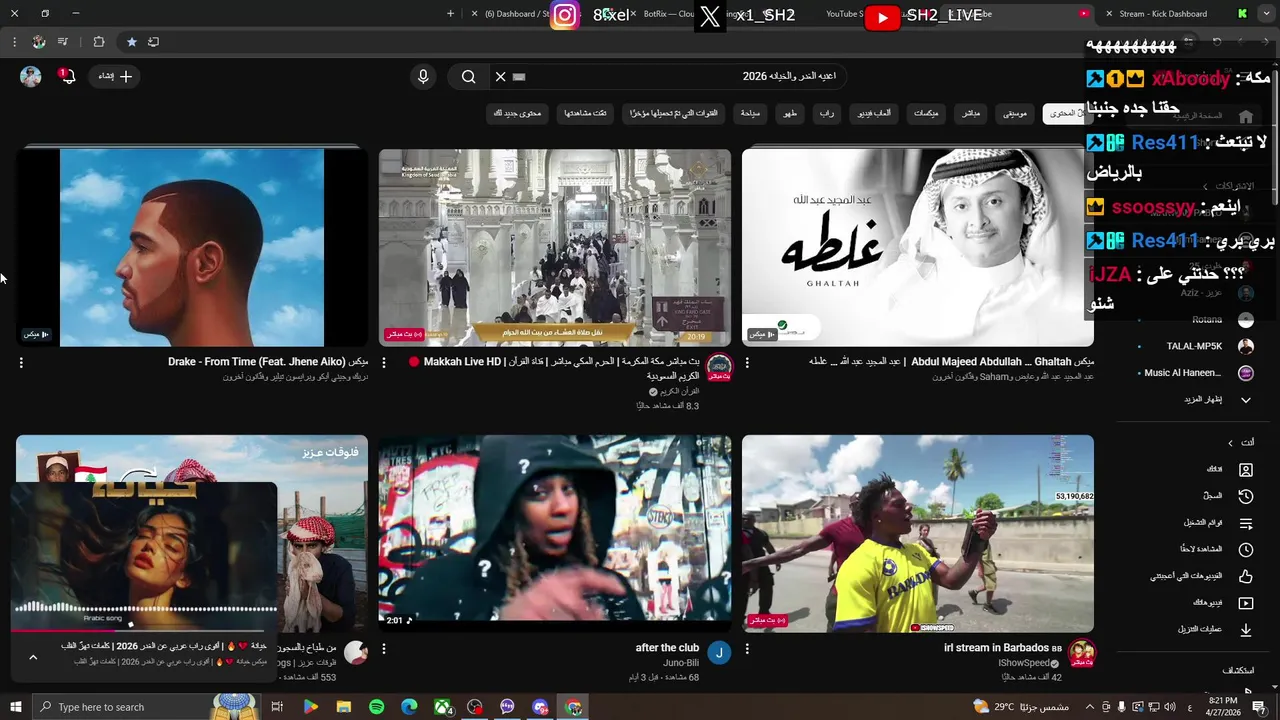Screen dimensions: 1280x720
Task: Open the Playlists icon in sidebar
Action: click(x=1246, y=523)
